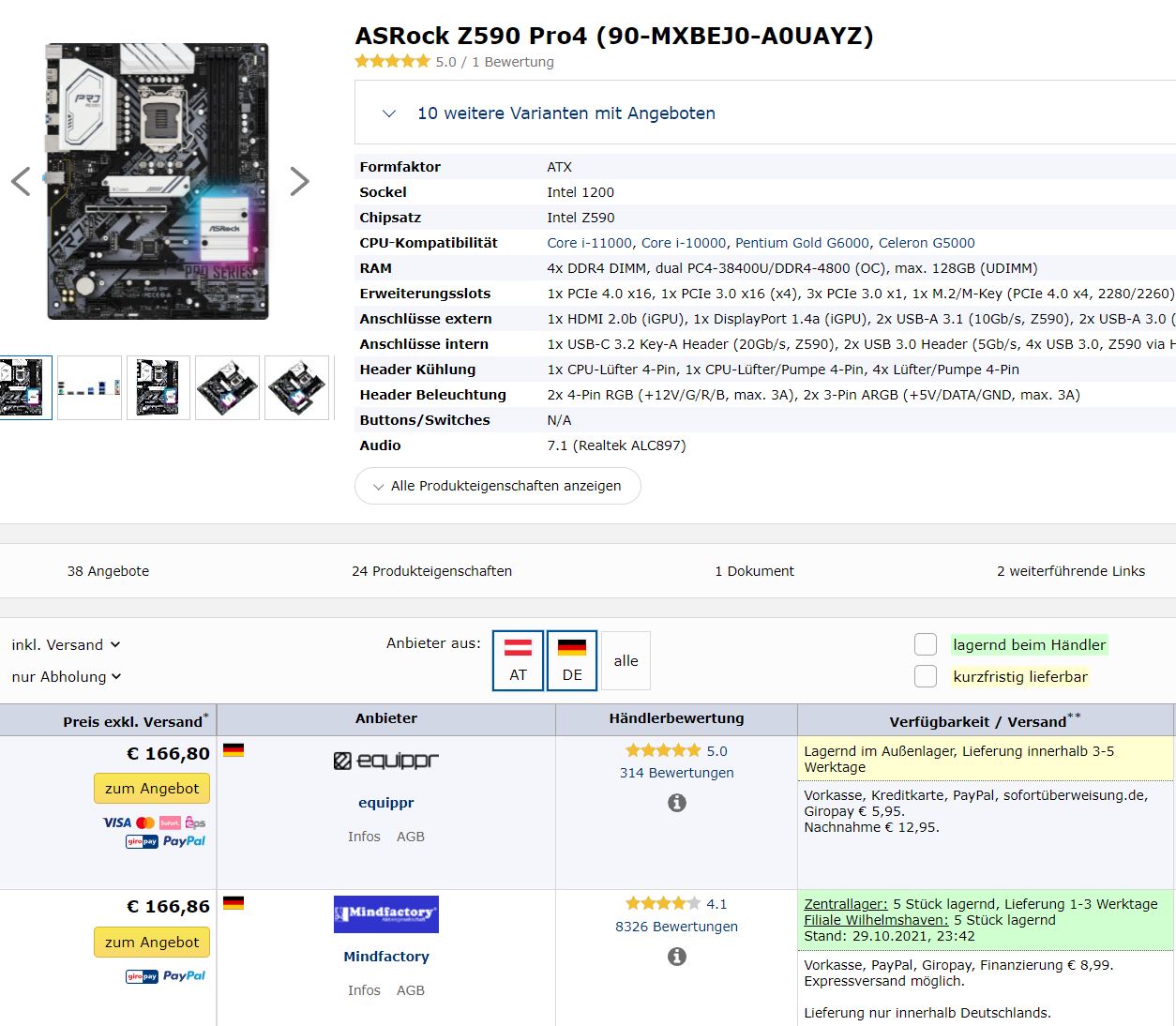This screenshot has height=1026, width=1176.
Task: Click the product star rating 5.0
Action: pos(393,62)
